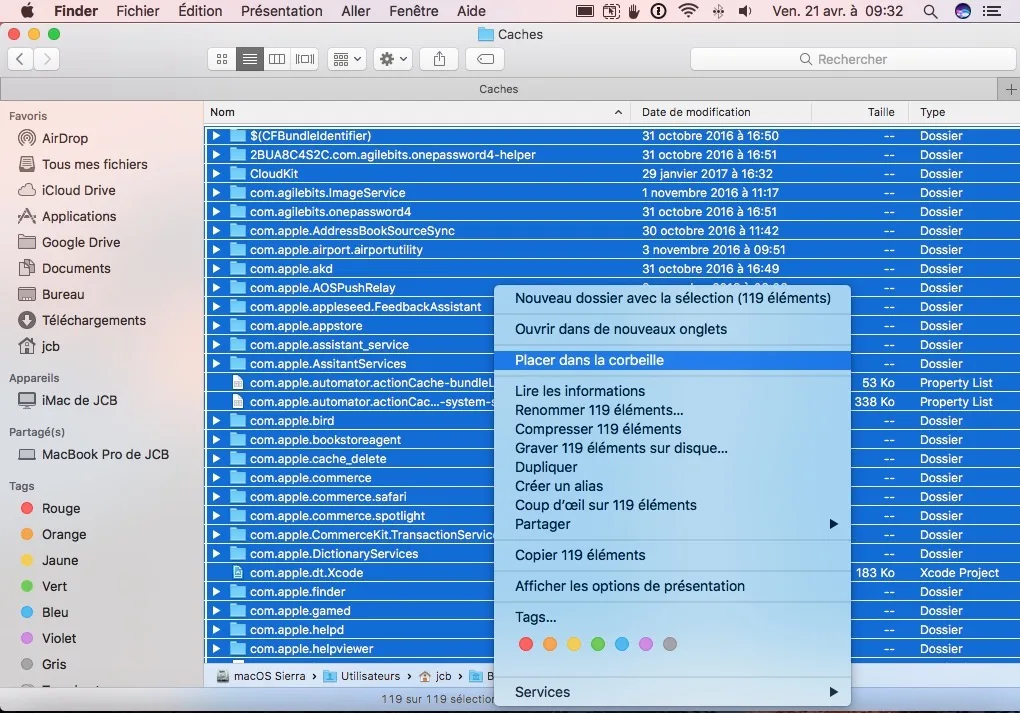Screen dimensions: 1020x713
Task: Choose Dupliquer in context menu
Action: (x=673, y=467)
